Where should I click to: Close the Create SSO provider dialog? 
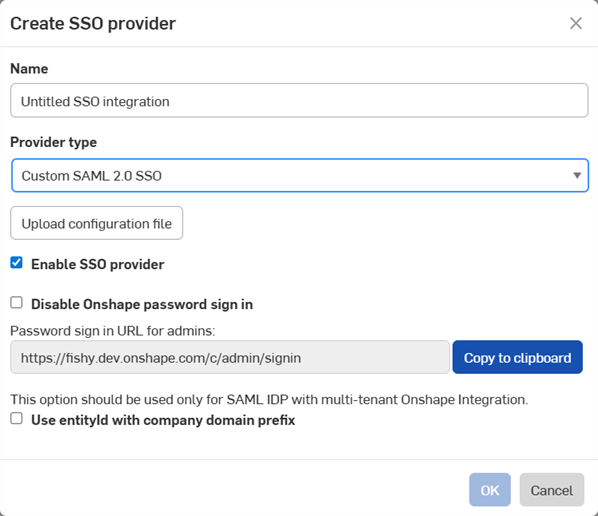point(575,23)
